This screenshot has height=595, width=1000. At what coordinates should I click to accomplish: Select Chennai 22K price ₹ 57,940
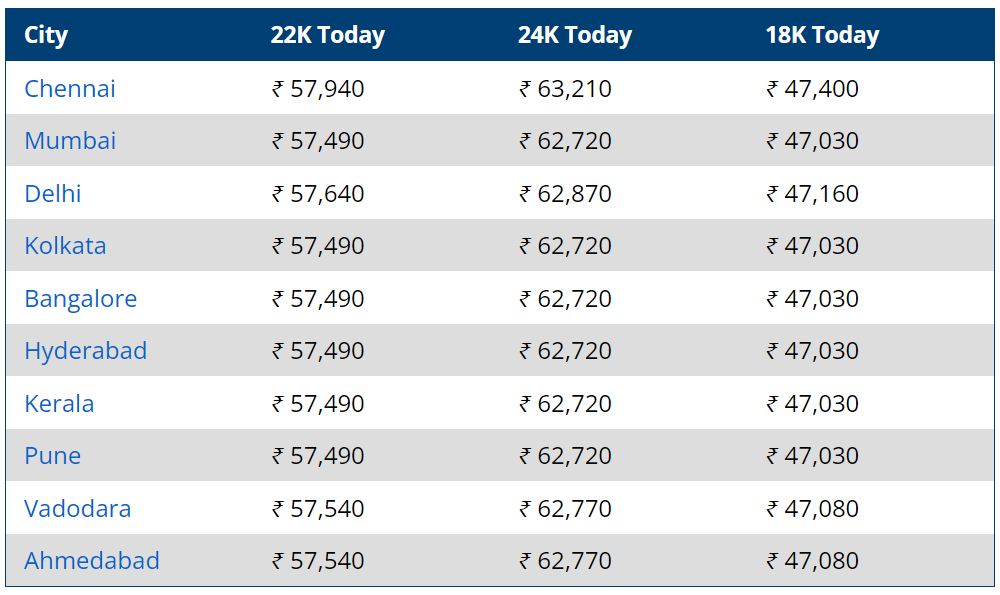pos(318,89)
